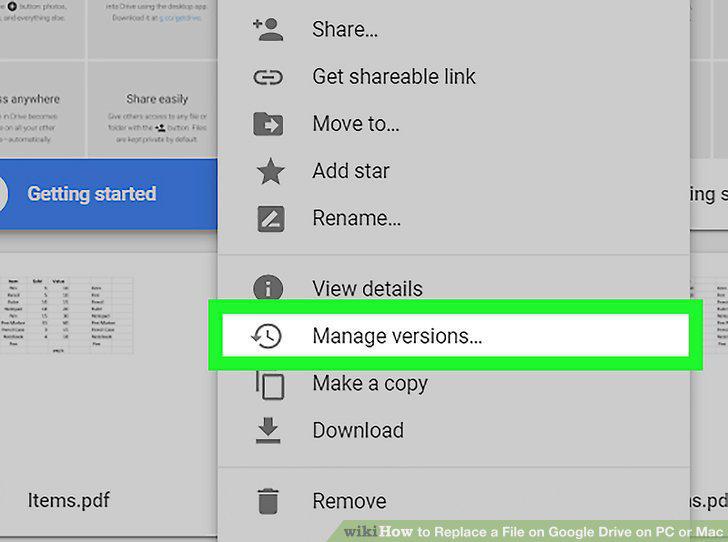This screenshot has width=728, height=542.
Task: Click the View details info icon
Action: [268, 287]
